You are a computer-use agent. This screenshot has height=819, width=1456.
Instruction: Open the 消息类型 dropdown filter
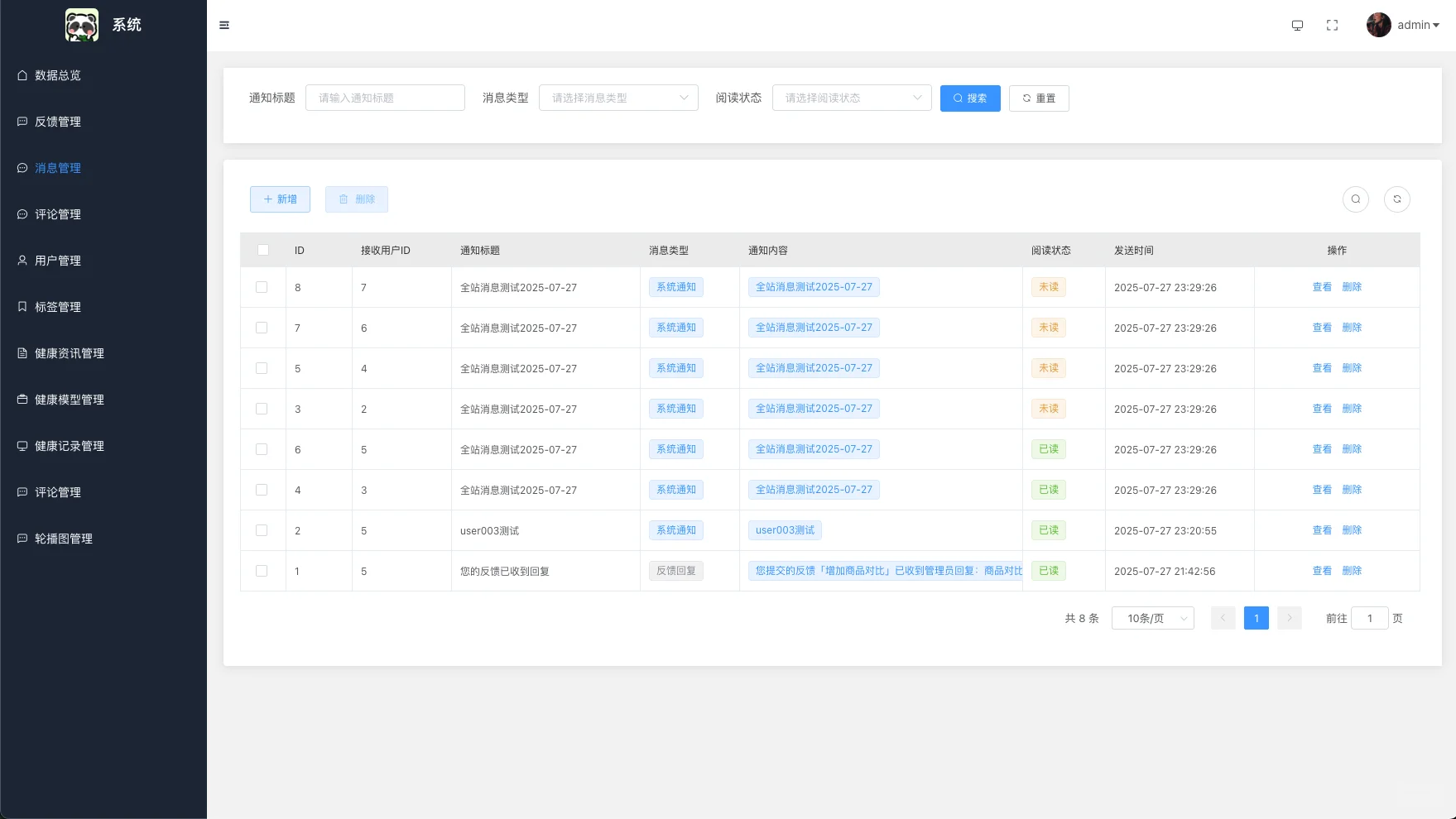(x=618, y=97)
